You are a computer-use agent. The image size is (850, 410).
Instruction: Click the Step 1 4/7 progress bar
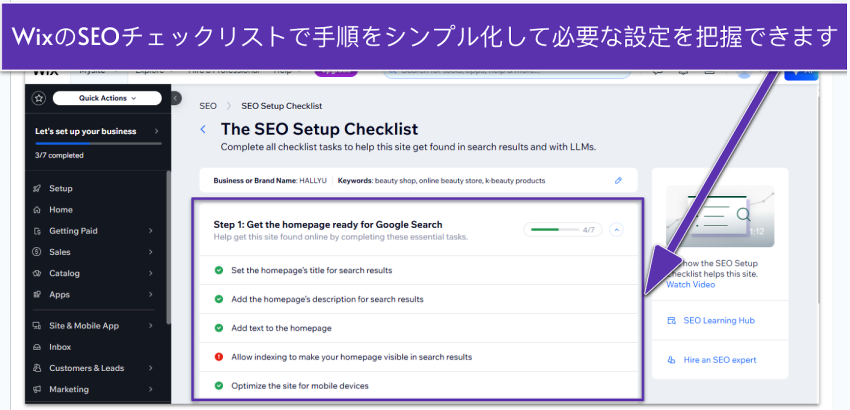click(x=563, y=230)
